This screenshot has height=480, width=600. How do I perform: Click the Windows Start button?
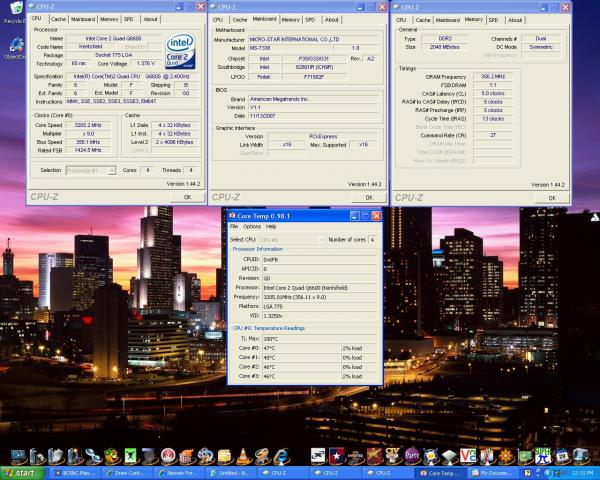22,473
